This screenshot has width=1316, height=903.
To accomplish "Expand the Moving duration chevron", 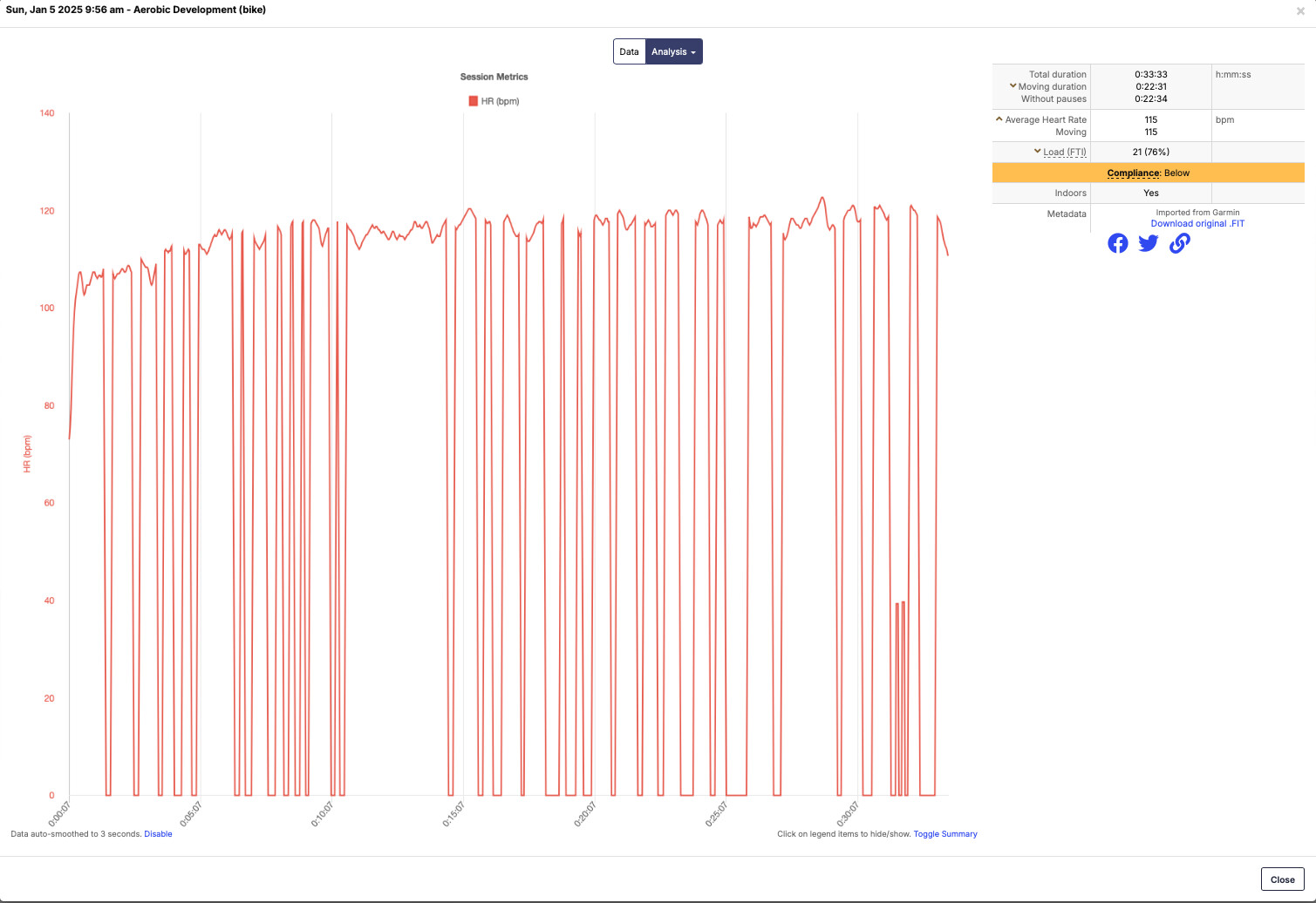I will [1013, 85].
